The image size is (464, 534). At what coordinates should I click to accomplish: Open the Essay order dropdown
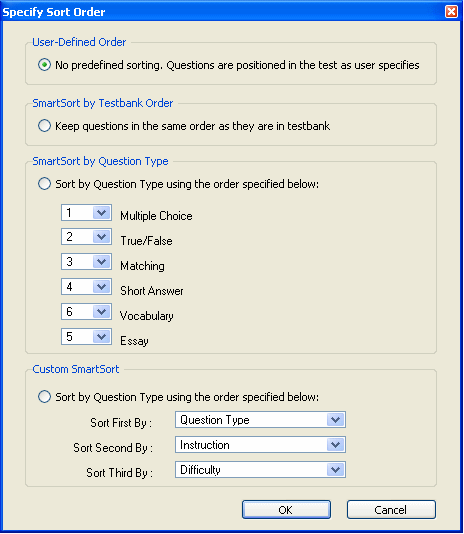(x=101, y=337)
